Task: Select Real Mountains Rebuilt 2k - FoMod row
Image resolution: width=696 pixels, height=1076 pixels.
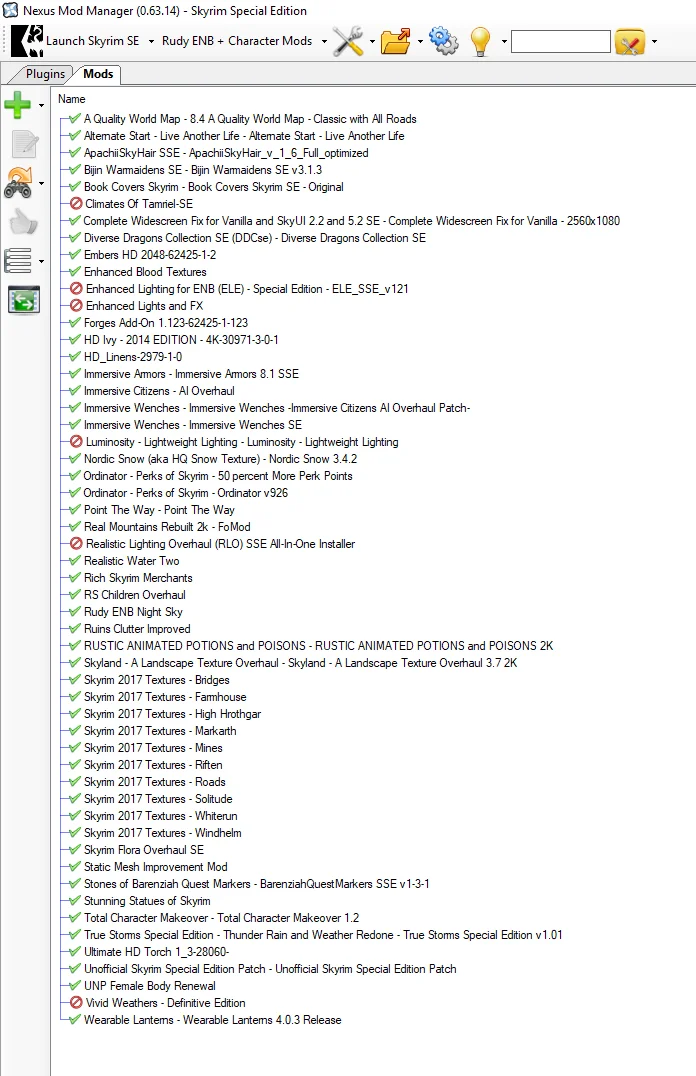Action: pyautogui.click(x=167, y=527)
